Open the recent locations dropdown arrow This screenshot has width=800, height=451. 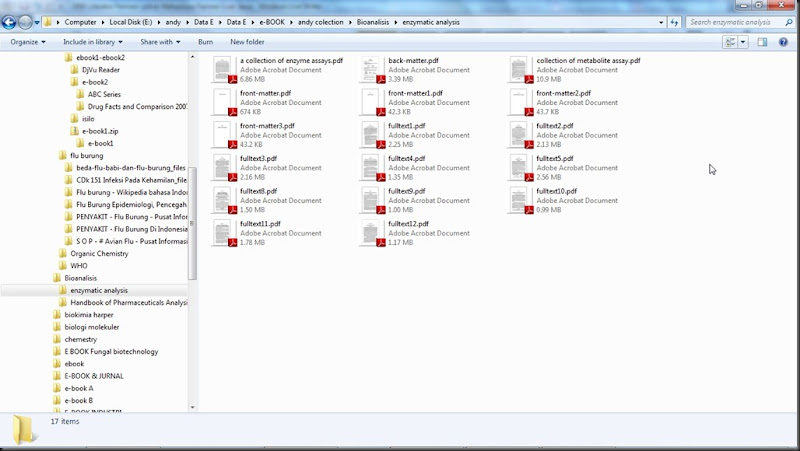37,22
